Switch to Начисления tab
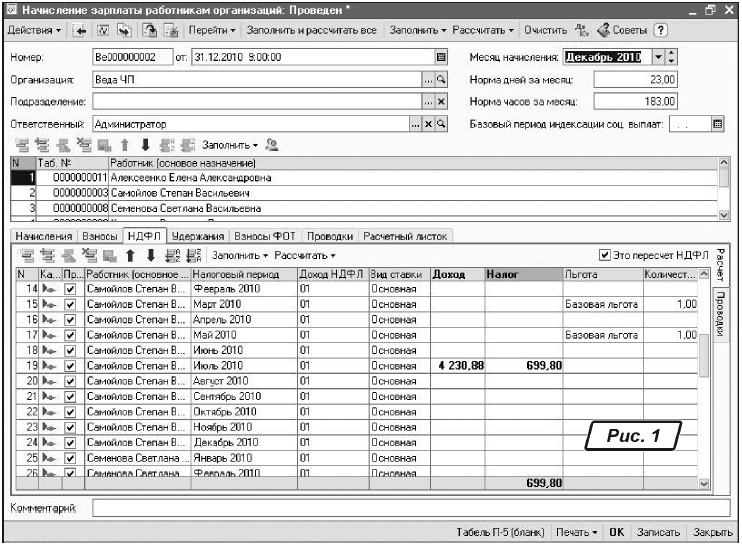The height and width of the screenshot is (546, 742). pos(42,236)
